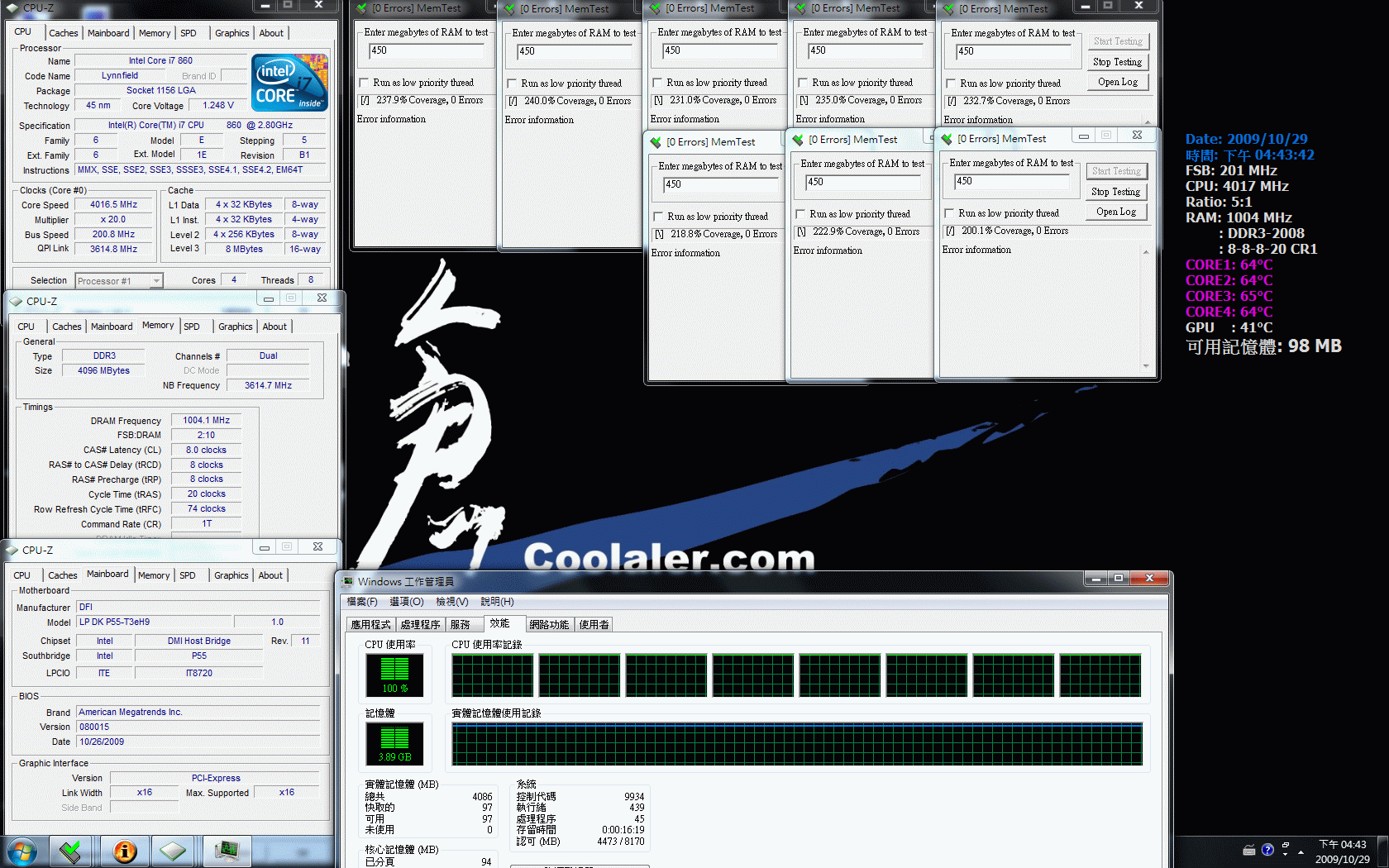The height and width of the screenshot is (868, 1389).
Task: Click the BIOS date 10/26/2009
Action: tap(198, 742)
